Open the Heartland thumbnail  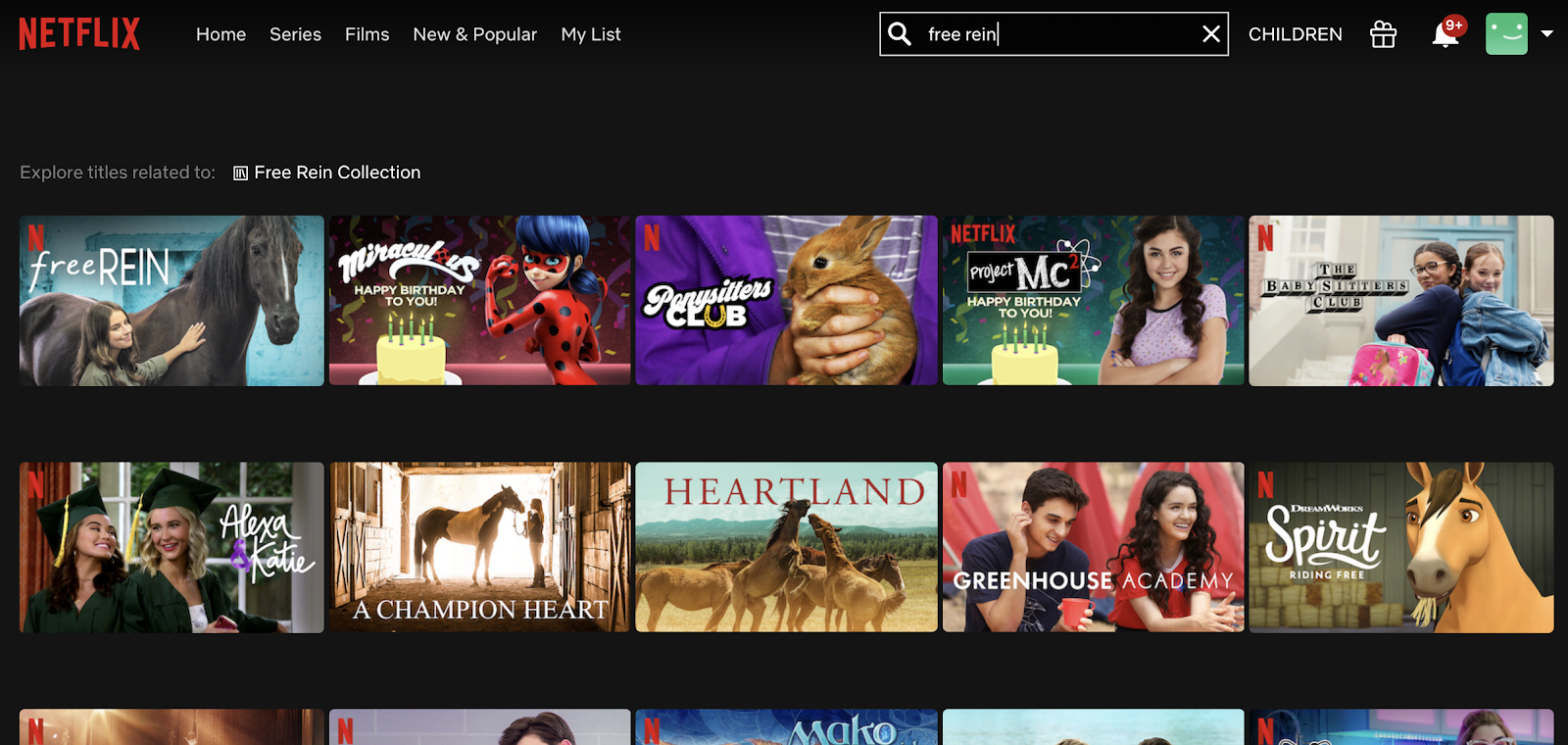pos(786,547)
